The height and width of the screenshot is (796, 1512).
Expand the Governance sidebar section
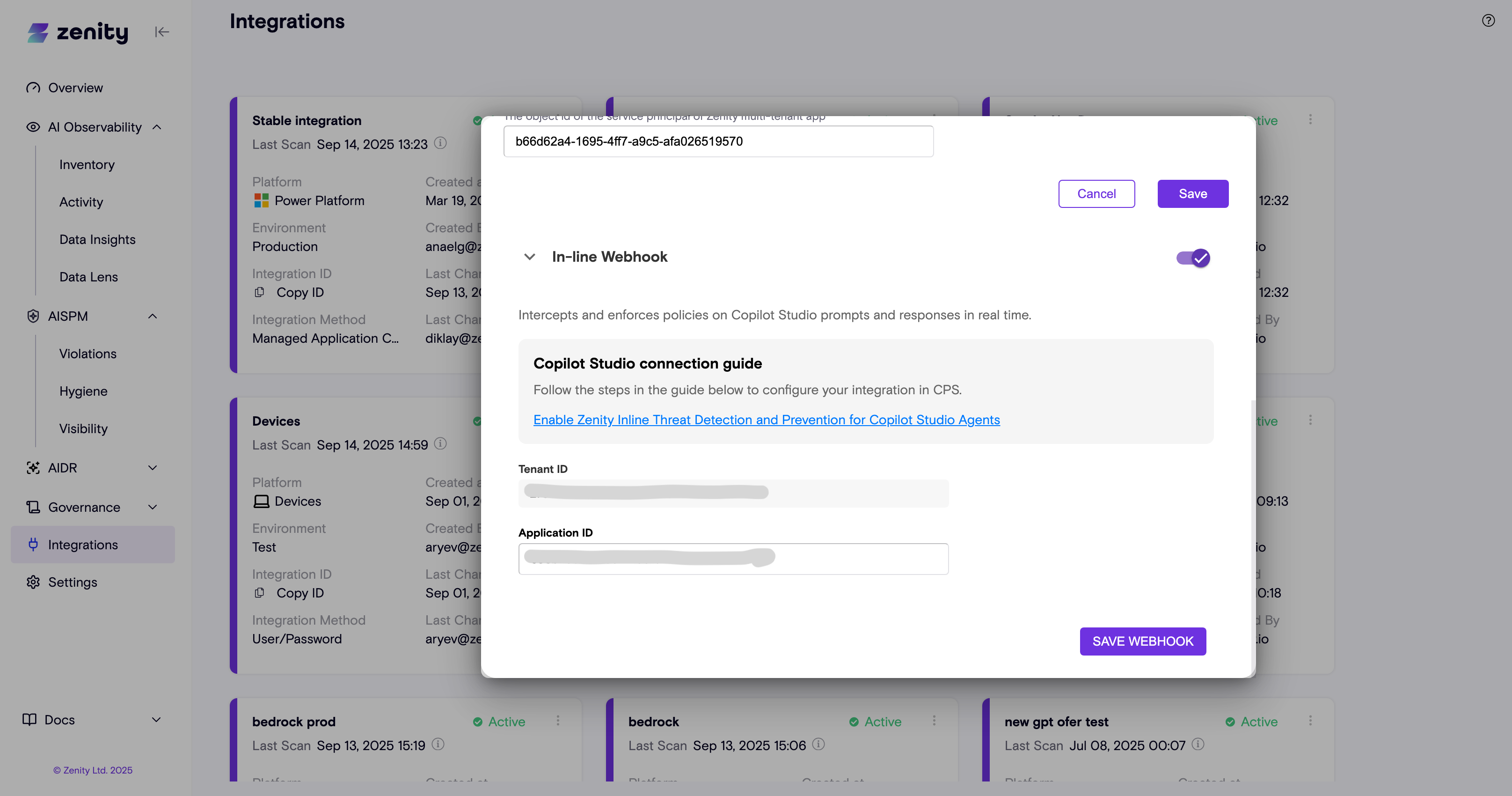[x=153, y=507]
